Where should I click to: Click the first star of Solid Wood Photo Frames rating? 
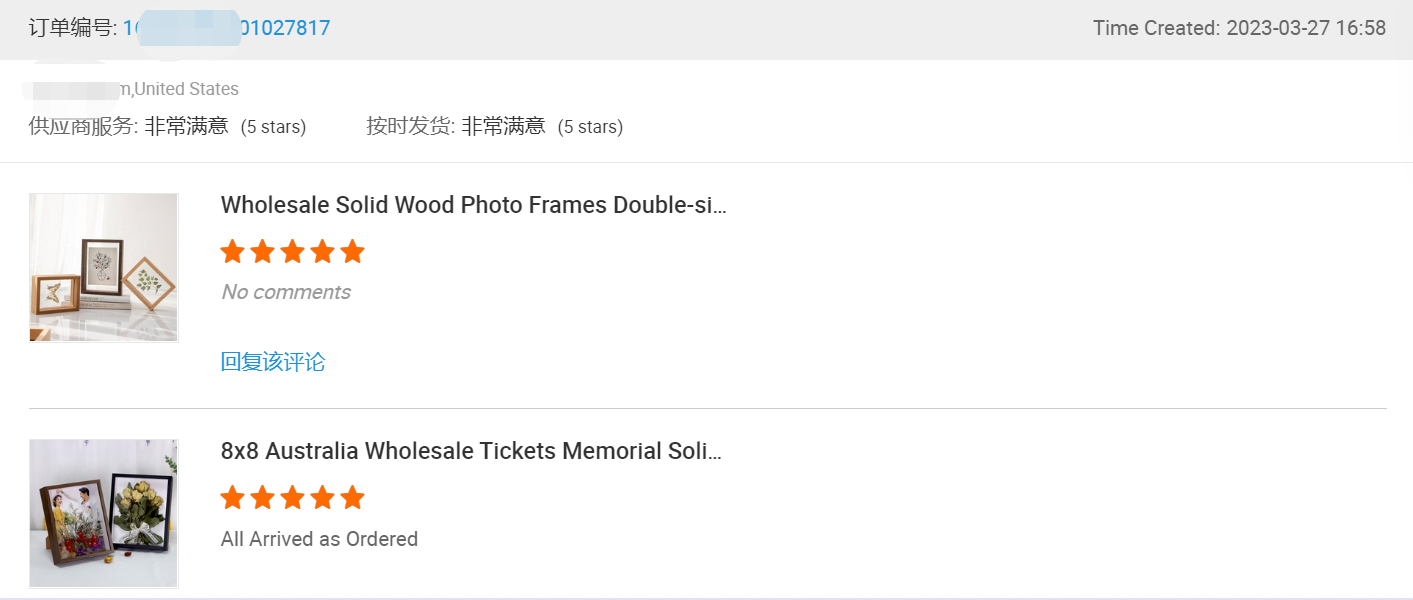(232, 251)
